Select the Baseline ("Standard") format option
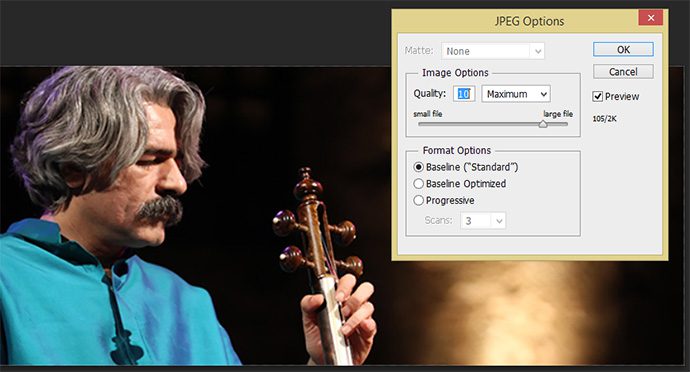Viewport: 690px width, 372px height. click(418, 167)
